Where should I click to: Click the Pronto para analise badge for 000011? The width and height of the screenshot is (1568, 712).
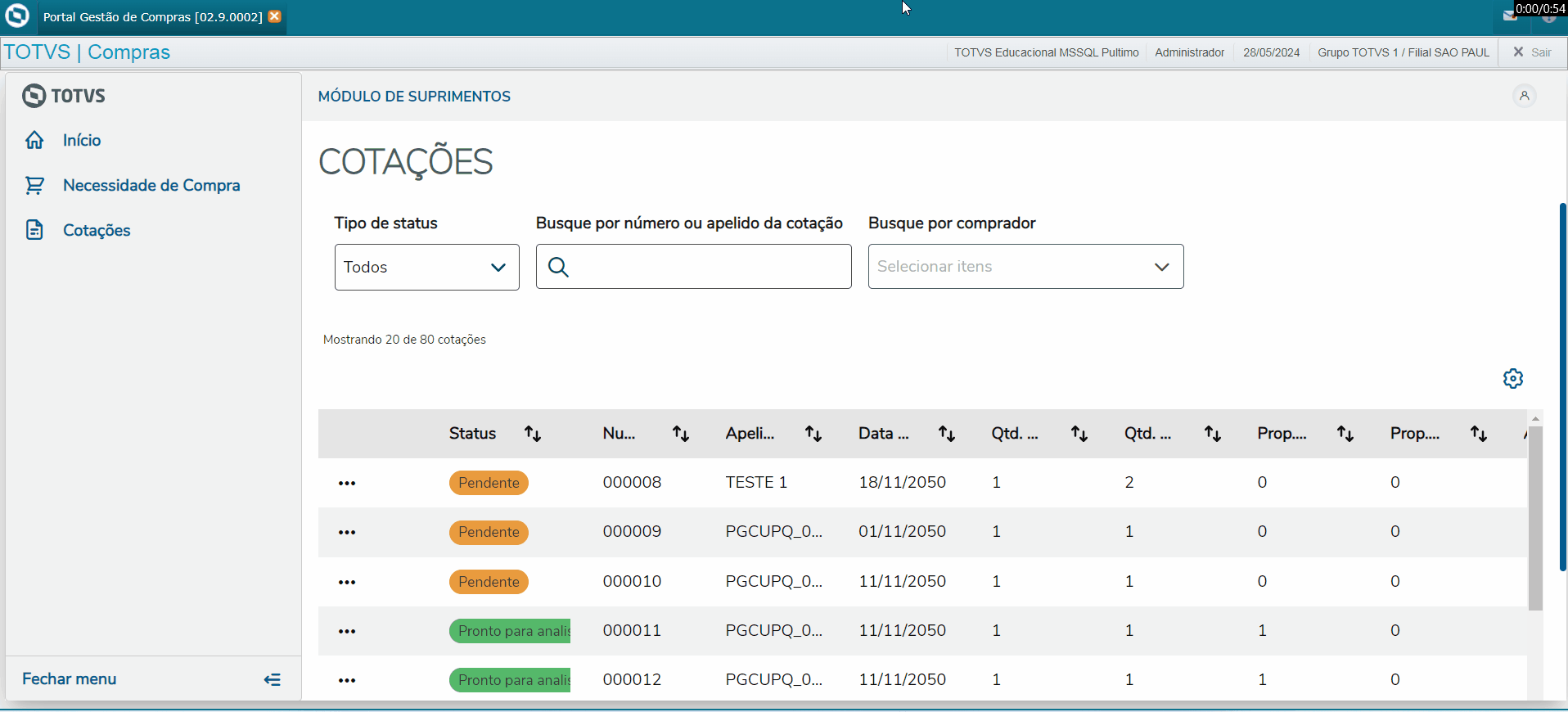point(510,631)
